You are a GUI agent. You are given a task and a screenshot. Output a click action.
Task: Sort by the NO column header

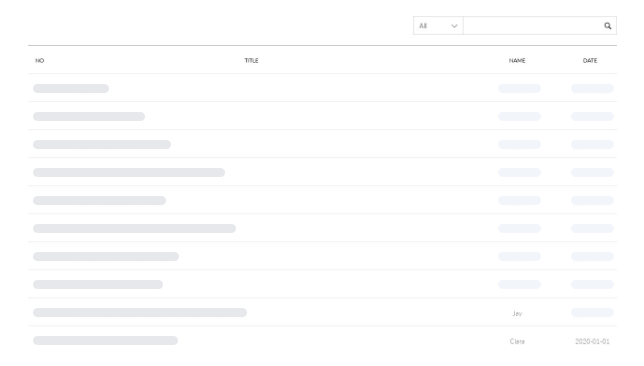[39, 60]
